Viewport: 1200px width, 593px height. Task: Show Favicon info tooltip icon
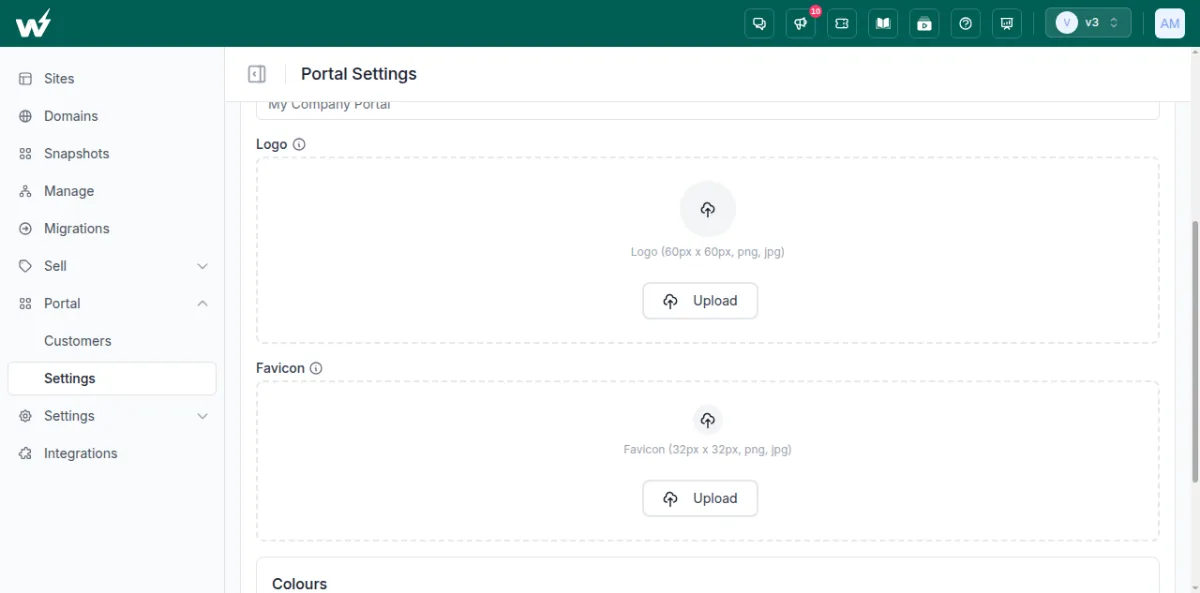tap(316, 368)
